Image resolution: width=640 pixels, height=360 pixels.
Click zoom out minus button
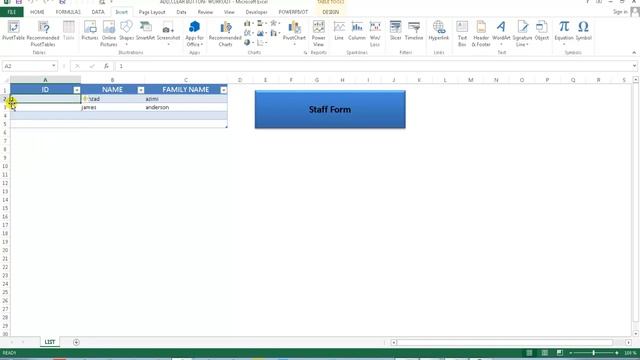click(x=571, y=353)
